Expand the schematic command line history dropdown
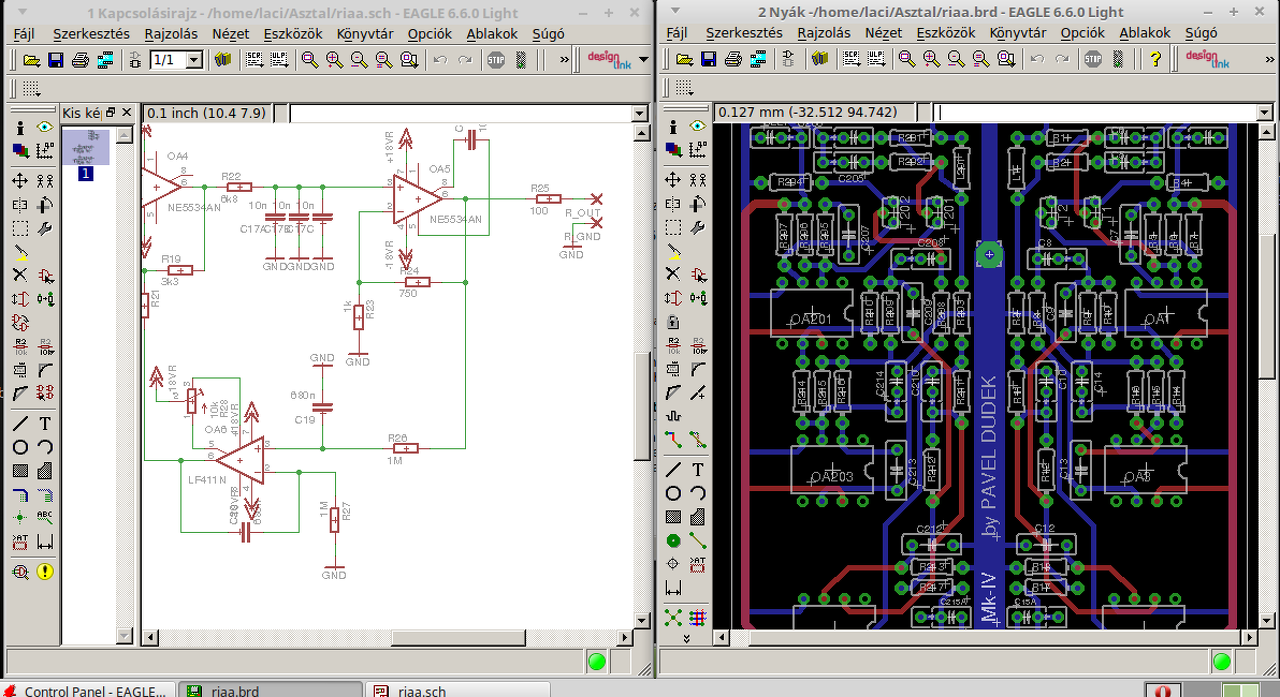Viewport: 1280px width, 697px height. [x=640, y=114]
